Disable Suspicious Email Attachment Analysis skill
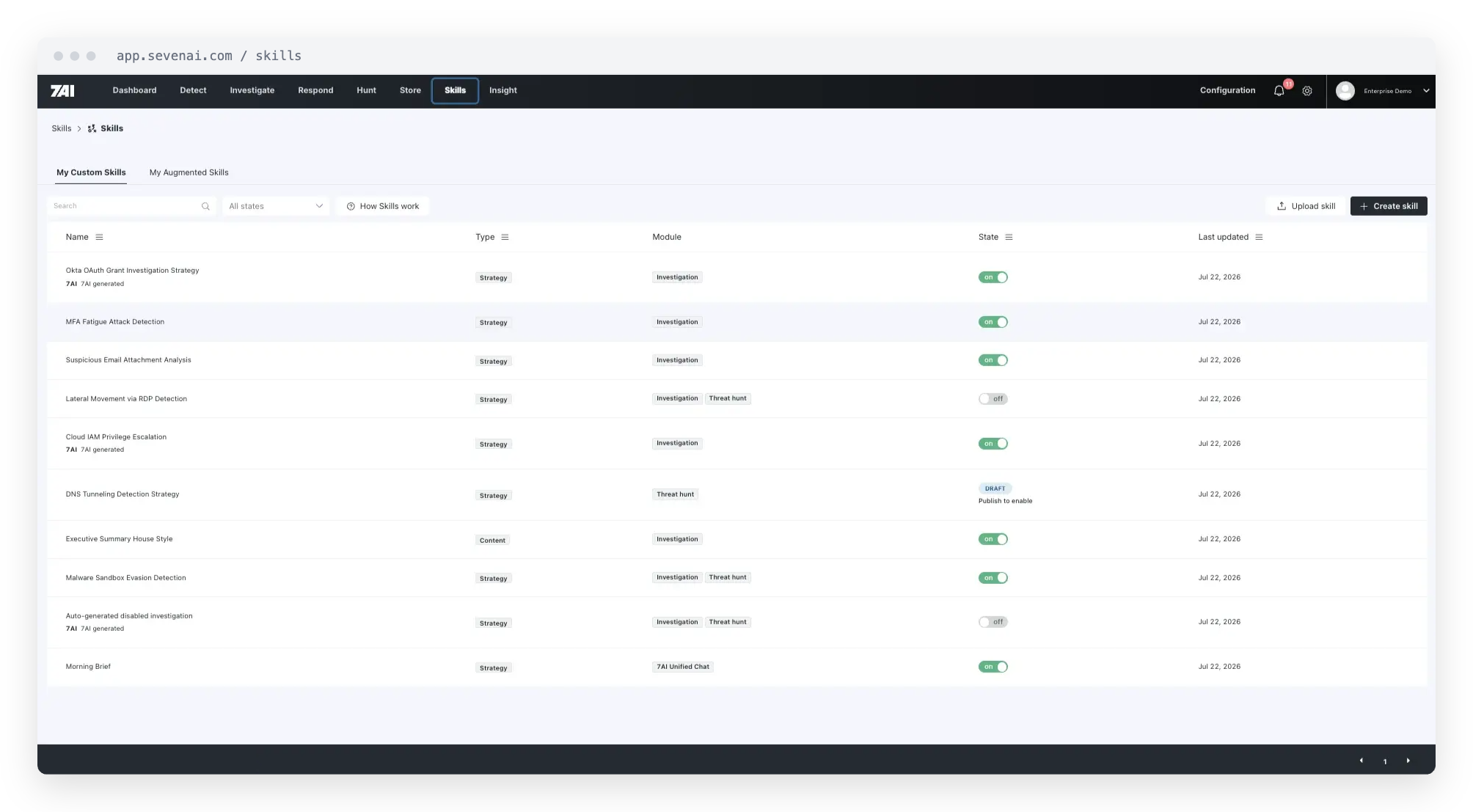The image size is (1473, 812). pos(993,360)
